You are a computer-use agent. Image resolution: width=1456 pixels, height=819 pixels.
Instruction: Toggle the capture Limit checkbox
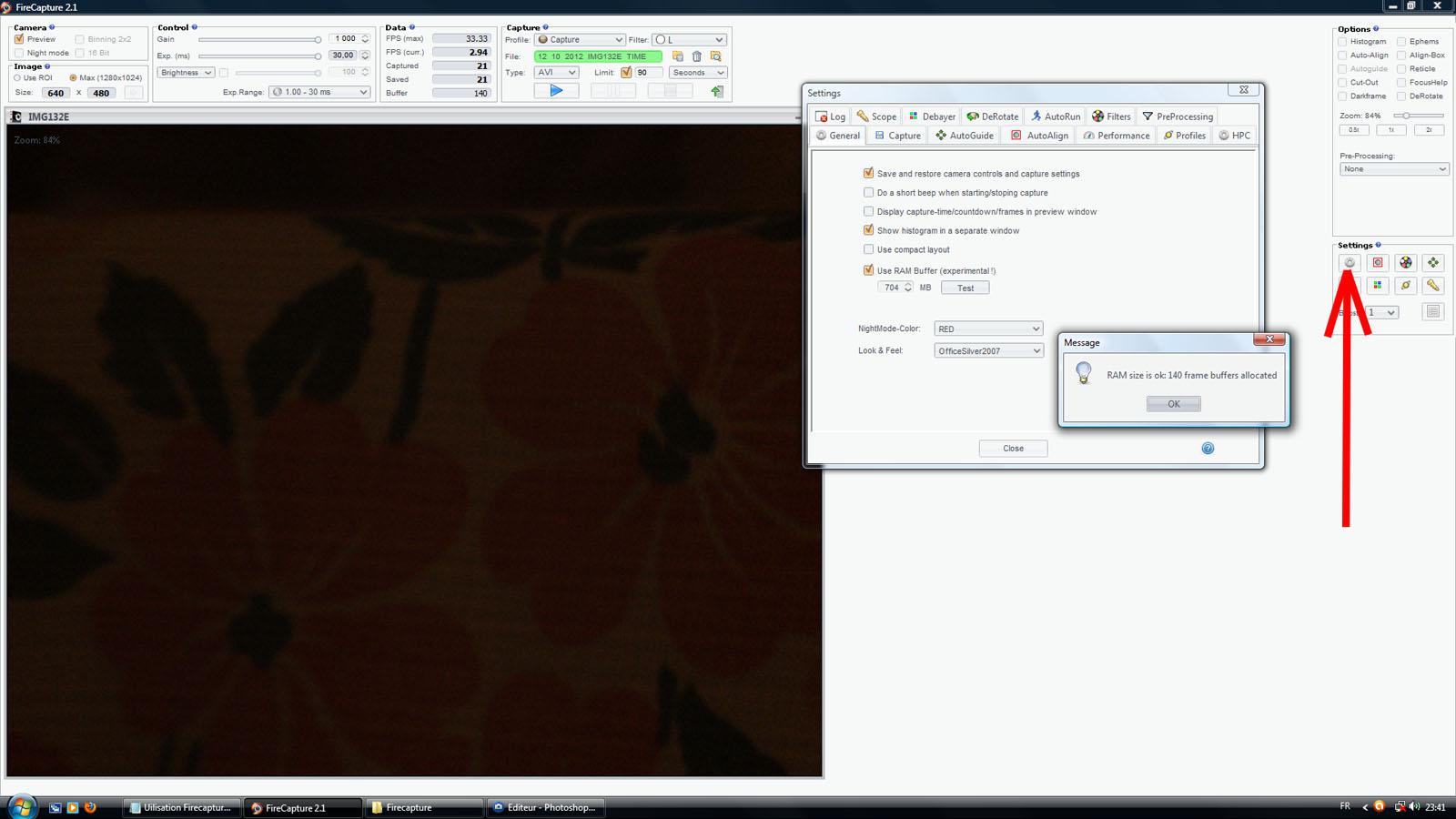click(x=626, y=72)
